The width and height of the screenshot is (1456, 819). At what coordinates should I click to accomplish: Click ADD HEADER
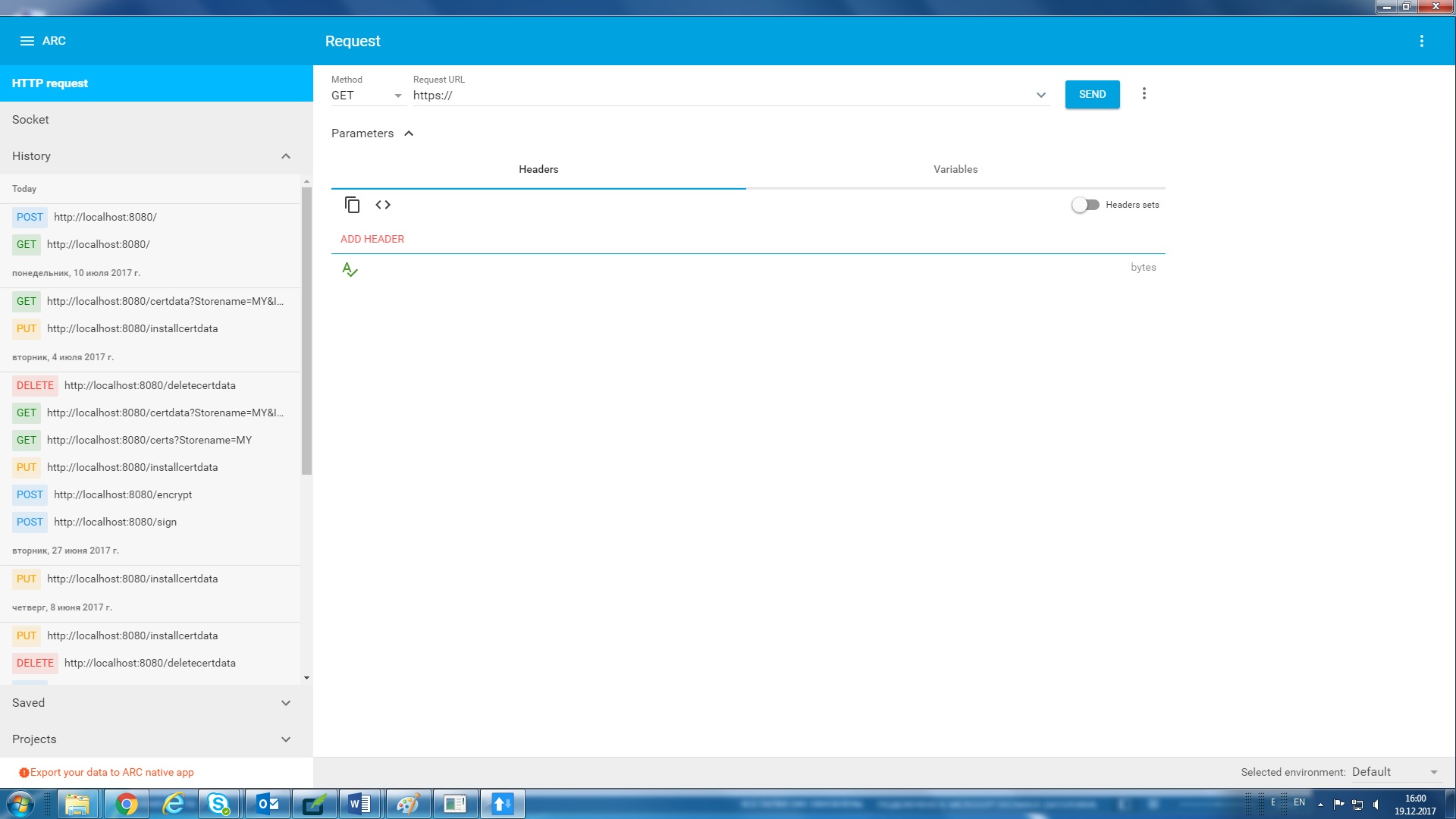[372, 239]
